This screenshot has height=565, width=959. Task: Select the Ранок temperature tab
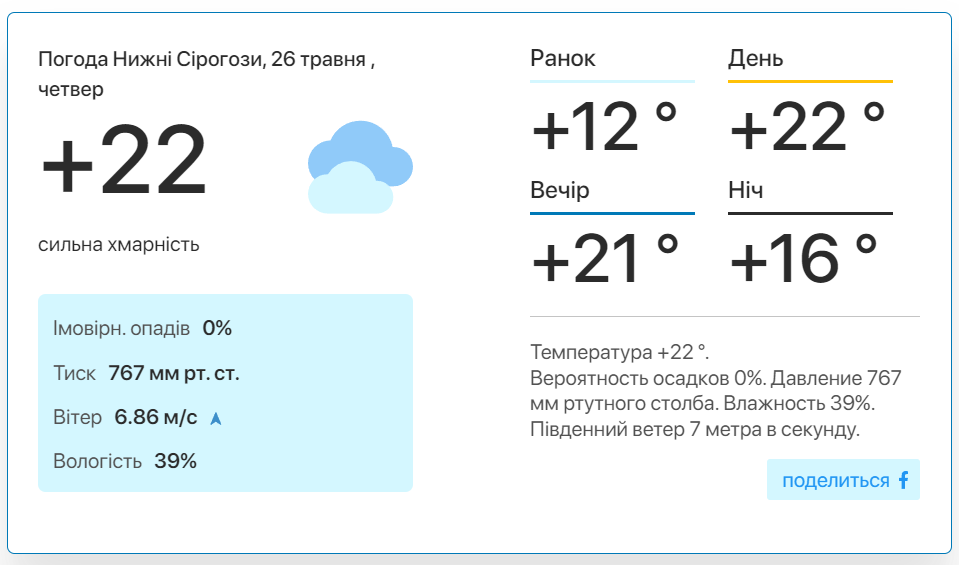[563, 58]
